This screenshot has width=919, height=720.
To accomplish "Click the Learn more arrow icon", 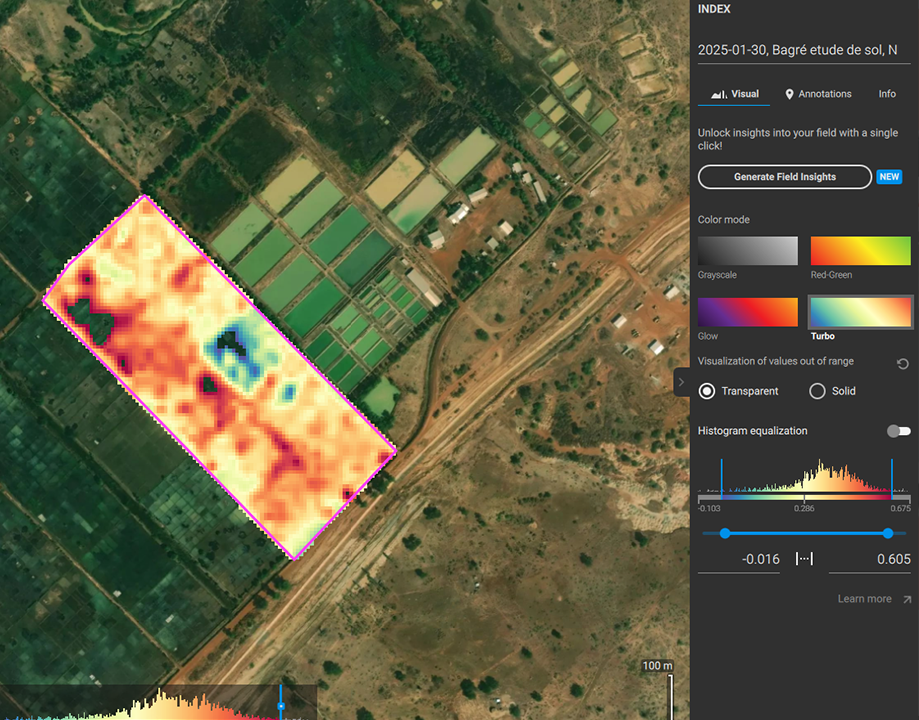I will (906, 599).
